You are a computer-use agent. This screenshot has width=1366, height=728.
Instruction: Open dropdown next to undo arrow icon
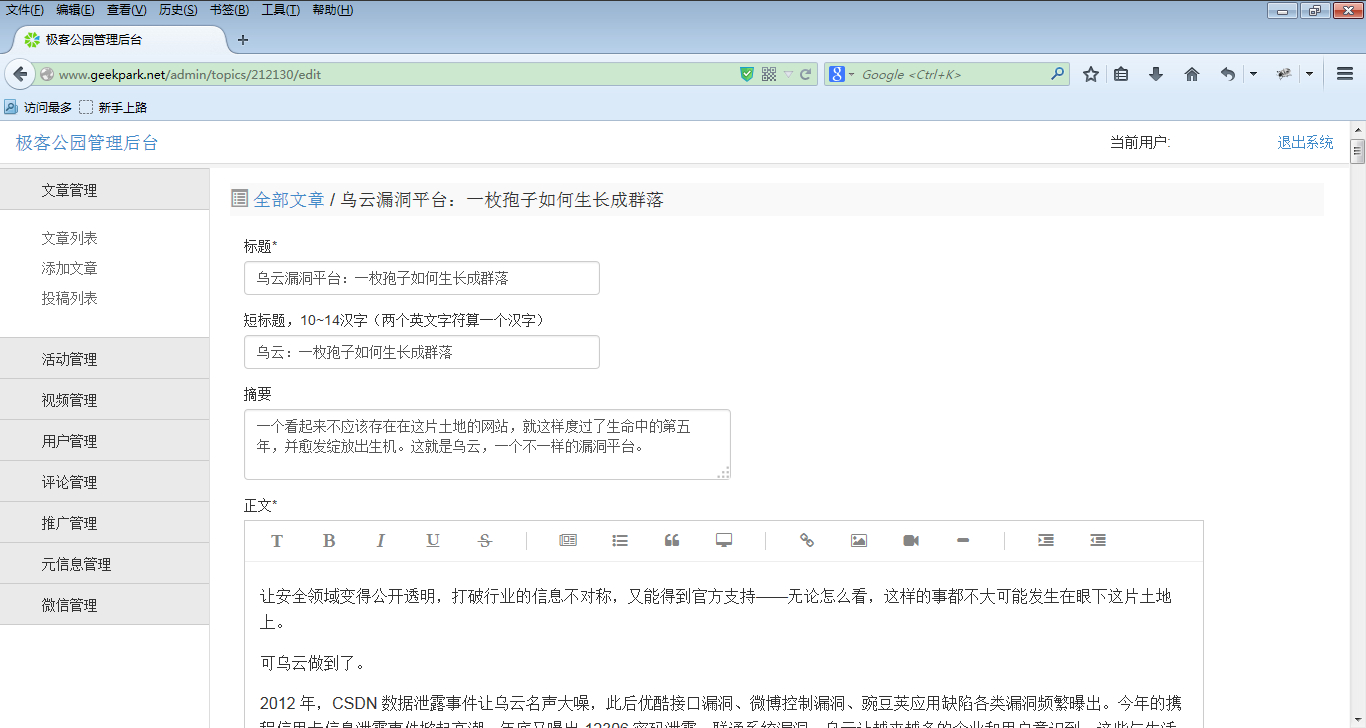[x=1253, y=74]
